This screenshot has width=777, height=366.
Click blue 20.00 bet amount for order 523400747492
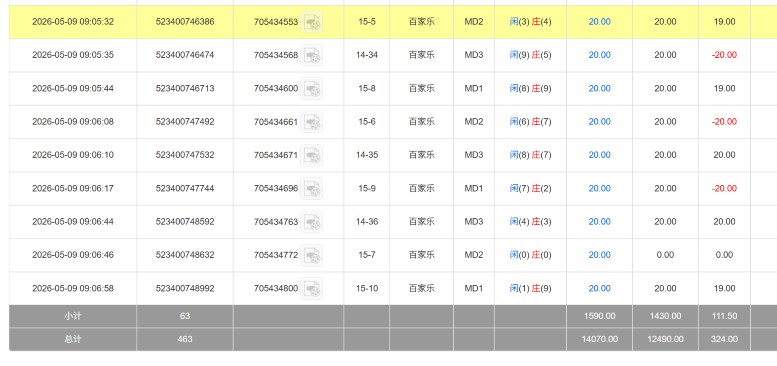[599, 121]
